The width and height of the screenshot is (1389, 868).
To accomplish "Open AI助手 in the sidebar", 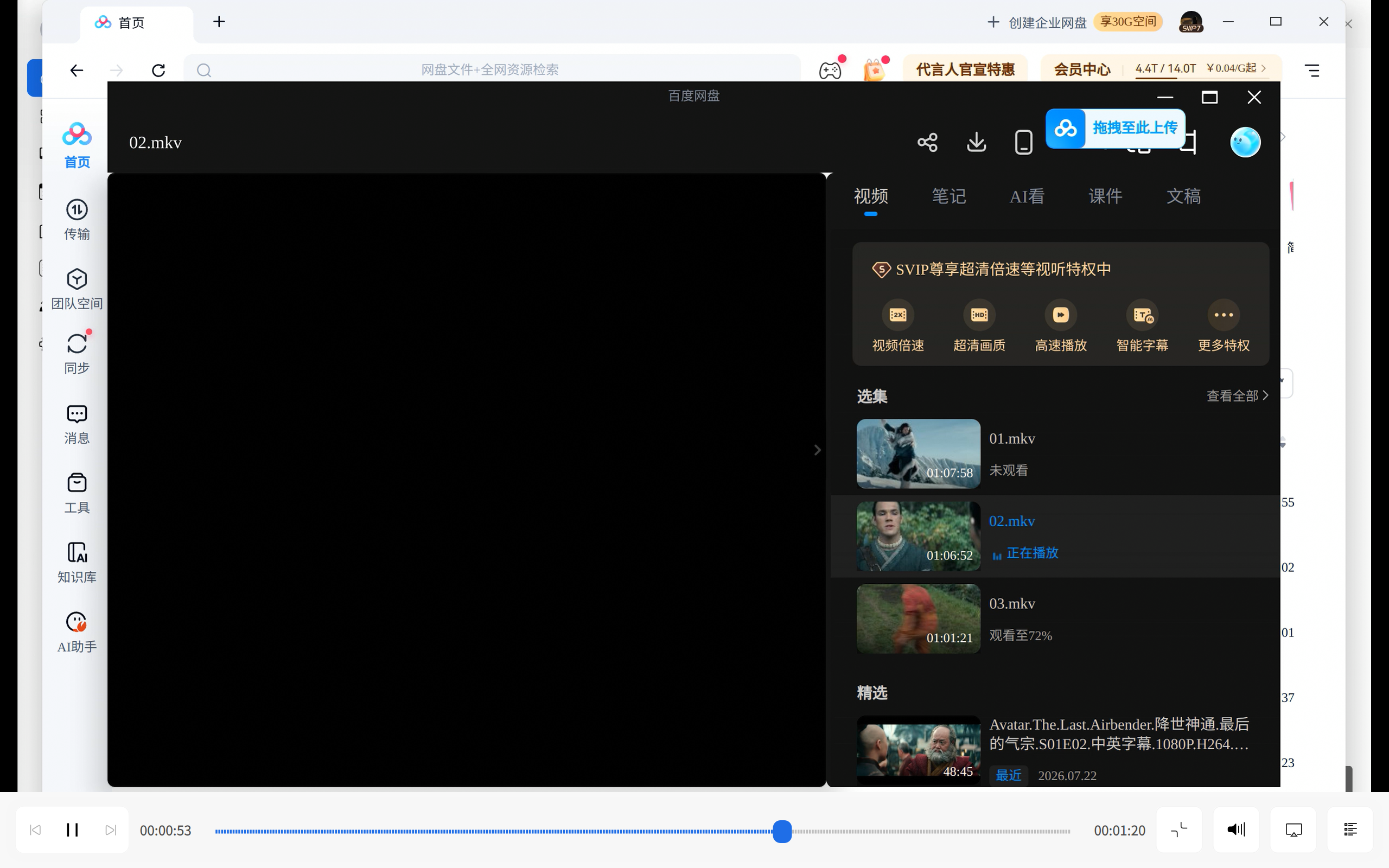I will click(77, 633).
